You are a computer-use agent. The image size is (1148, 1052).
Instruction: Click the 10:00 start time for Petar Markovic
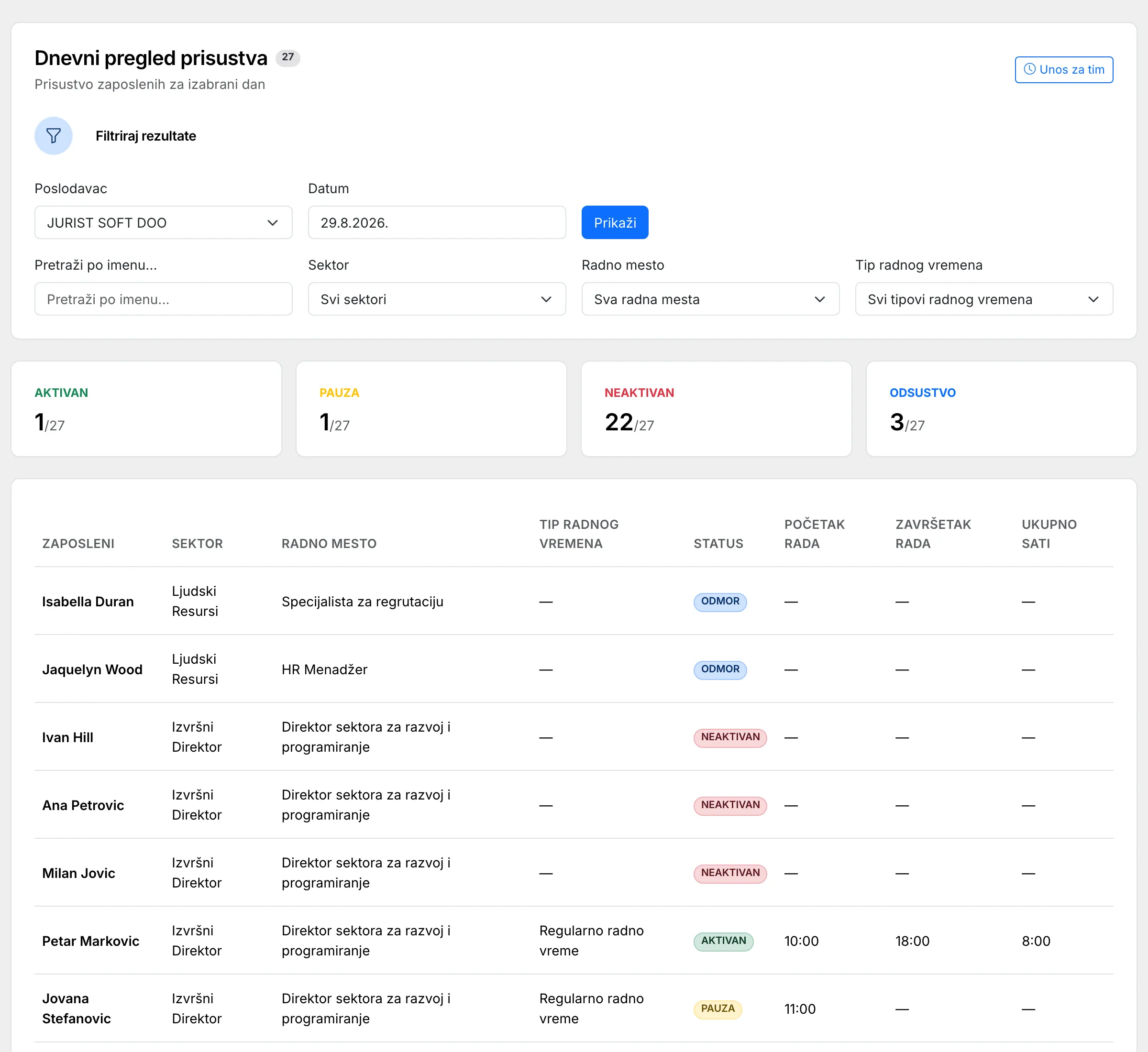click(801, 941)
